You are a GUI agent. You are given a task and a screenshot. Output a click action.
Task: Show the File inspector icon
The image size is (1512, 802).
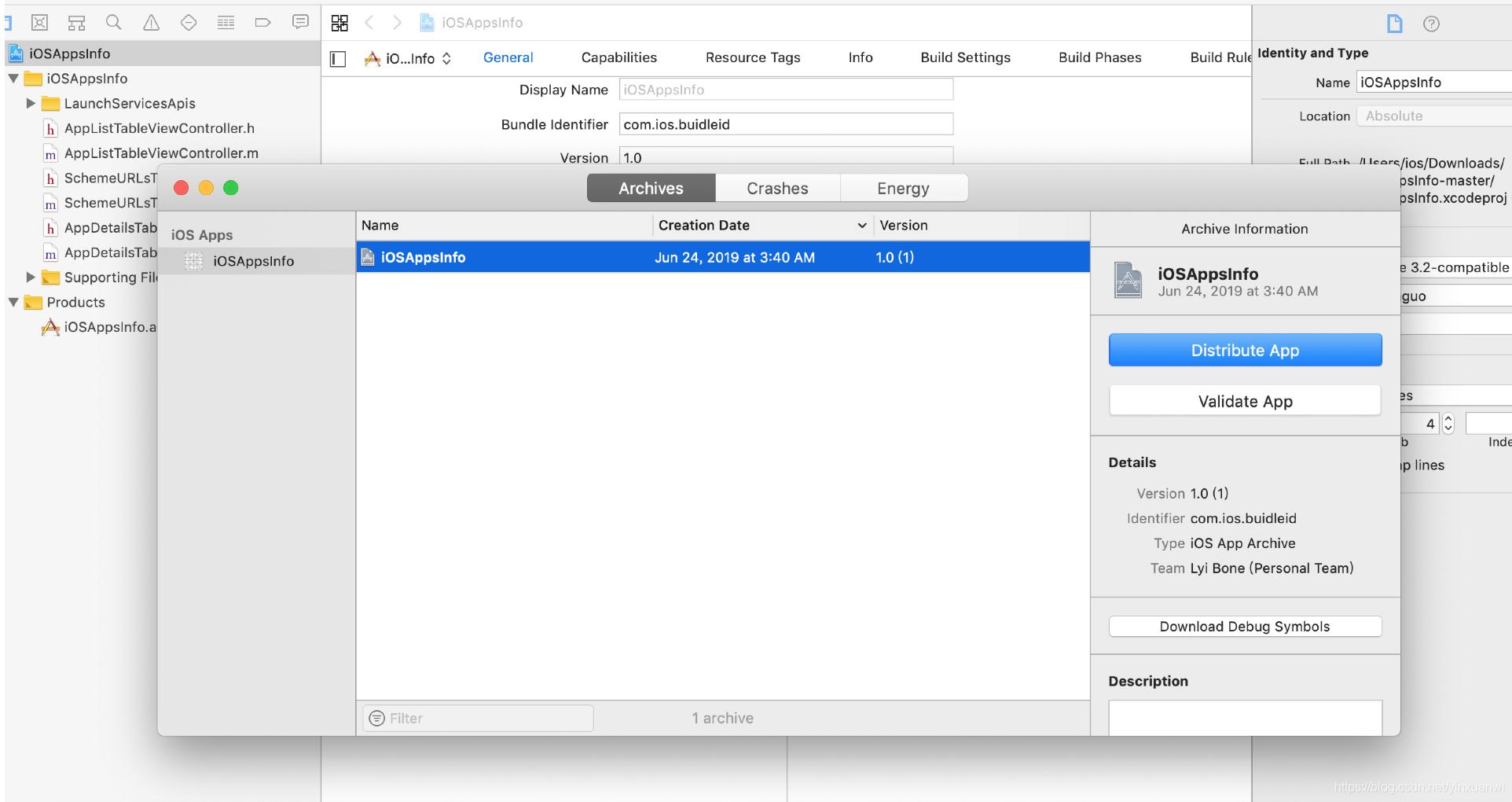(1395, 24)
